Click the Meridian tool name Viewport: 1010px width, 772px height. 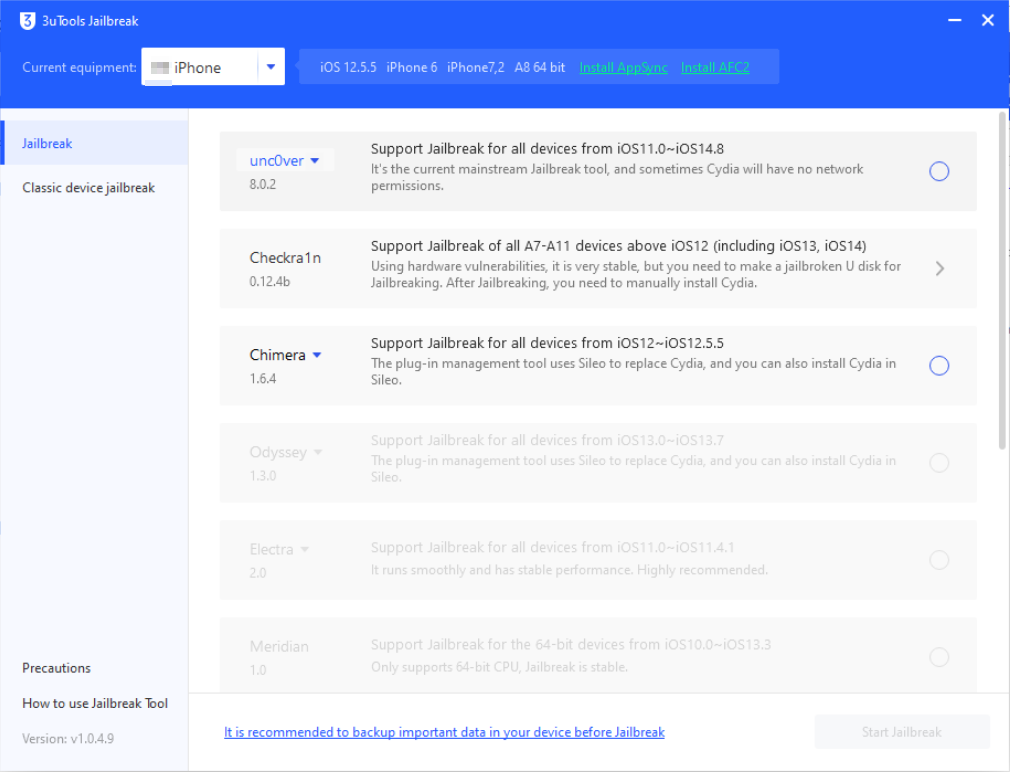tap(279, 646)
